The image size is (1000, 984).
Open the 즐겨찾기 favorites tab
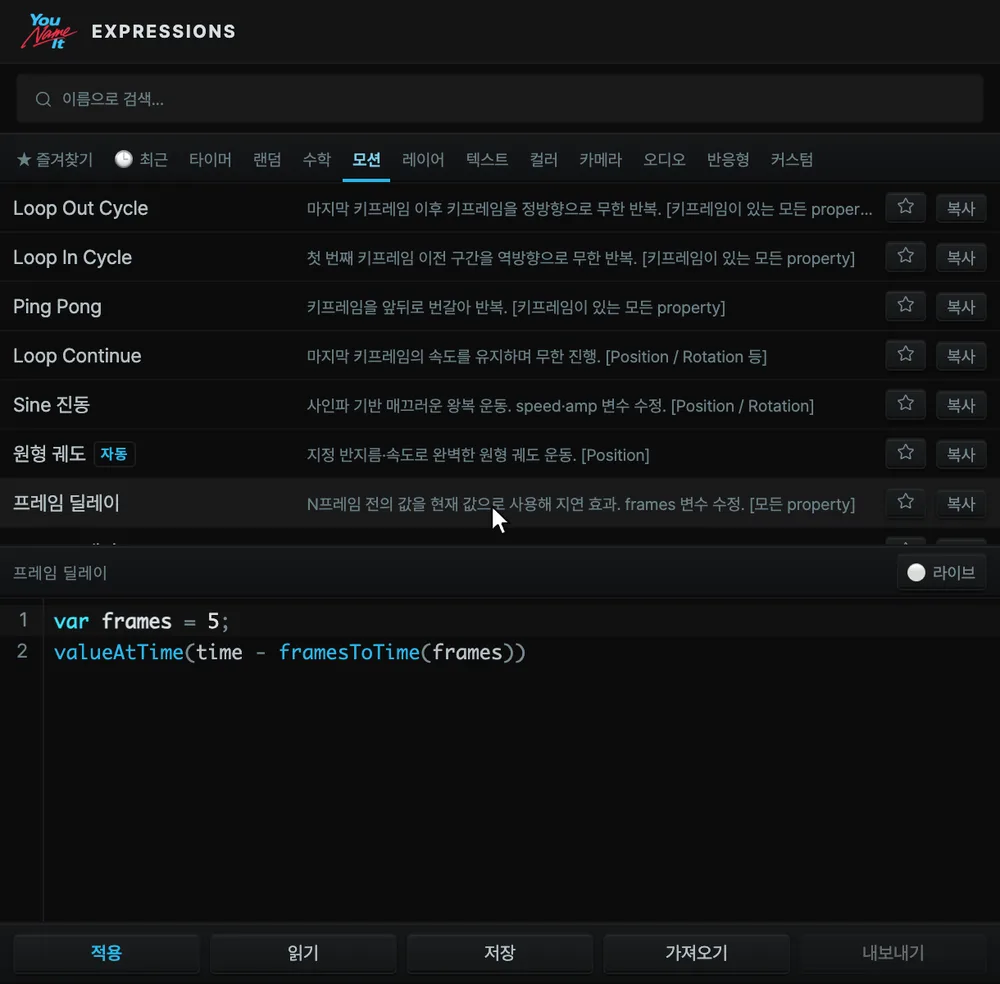55,159
